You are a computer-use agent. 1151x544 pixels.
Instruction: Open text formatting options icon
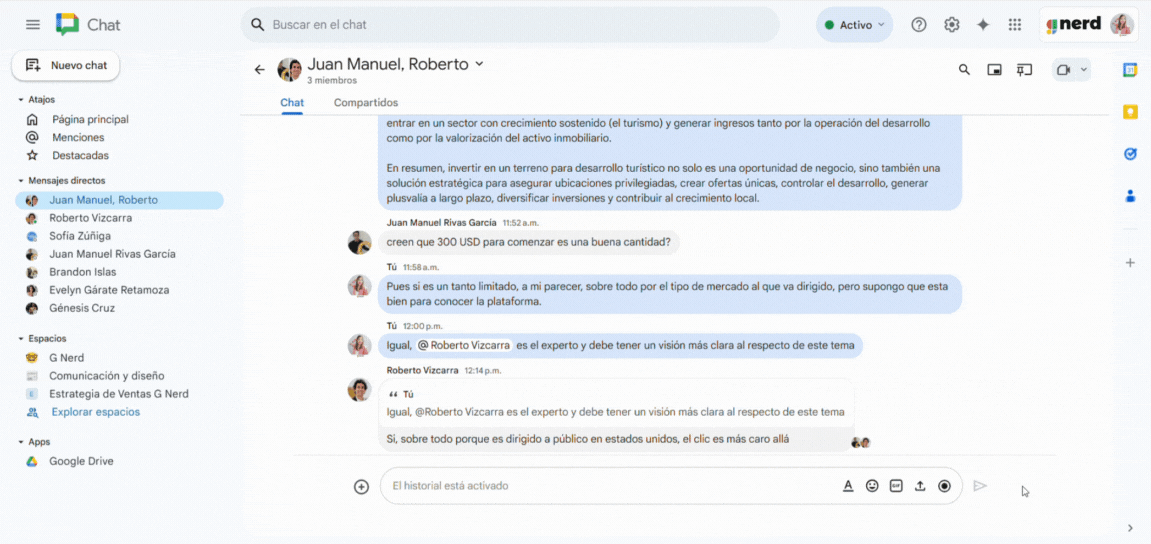point(848,485)
